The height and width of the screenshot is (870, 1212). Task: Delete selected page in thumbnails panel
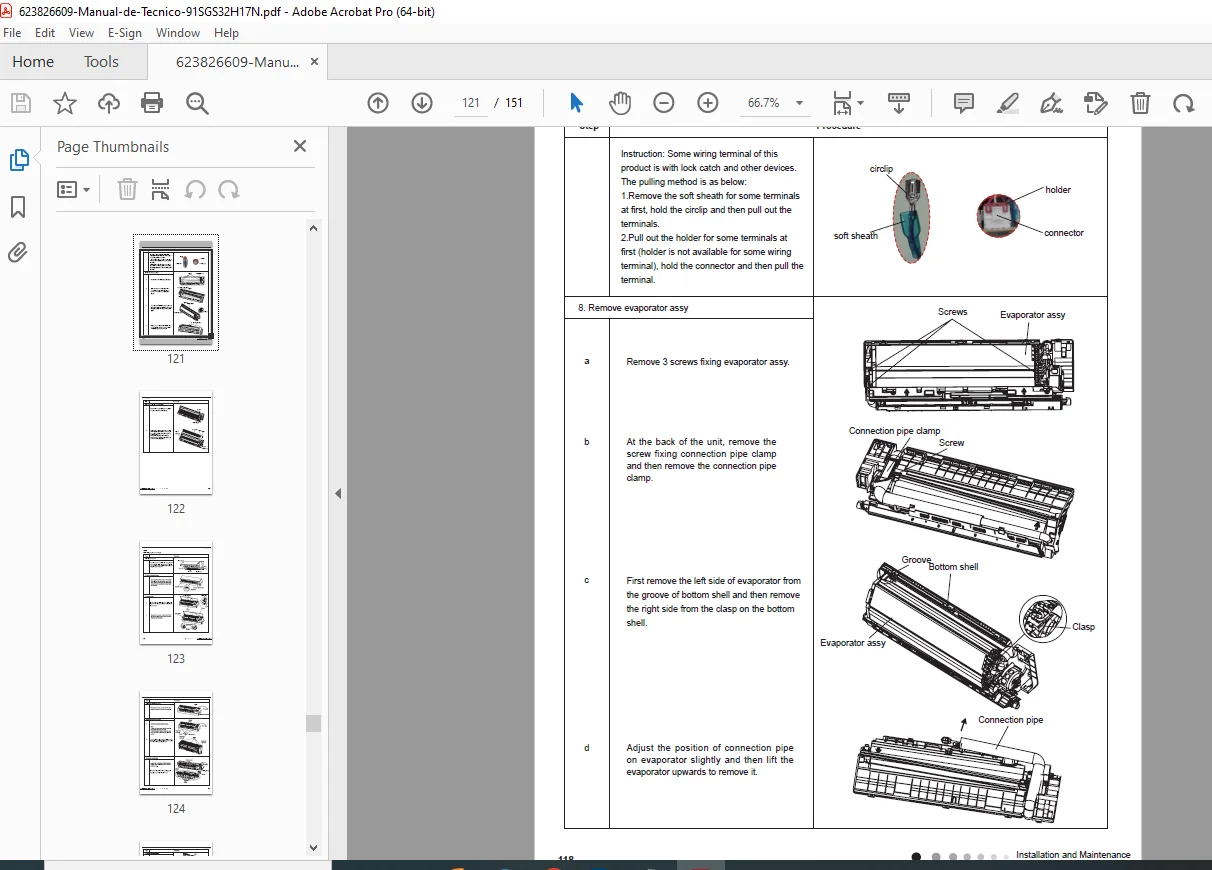click(127, 189)
